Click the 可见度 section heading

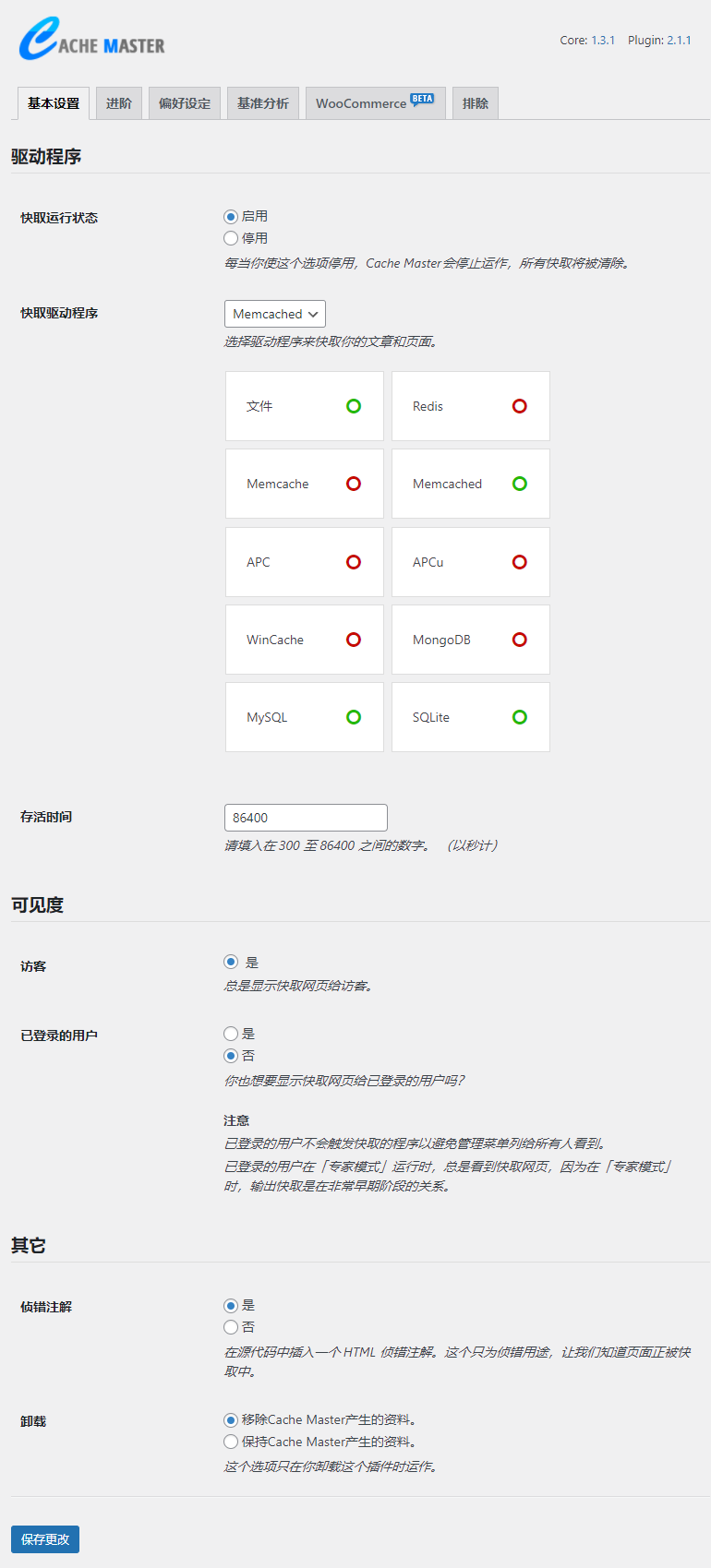(37, 905)
